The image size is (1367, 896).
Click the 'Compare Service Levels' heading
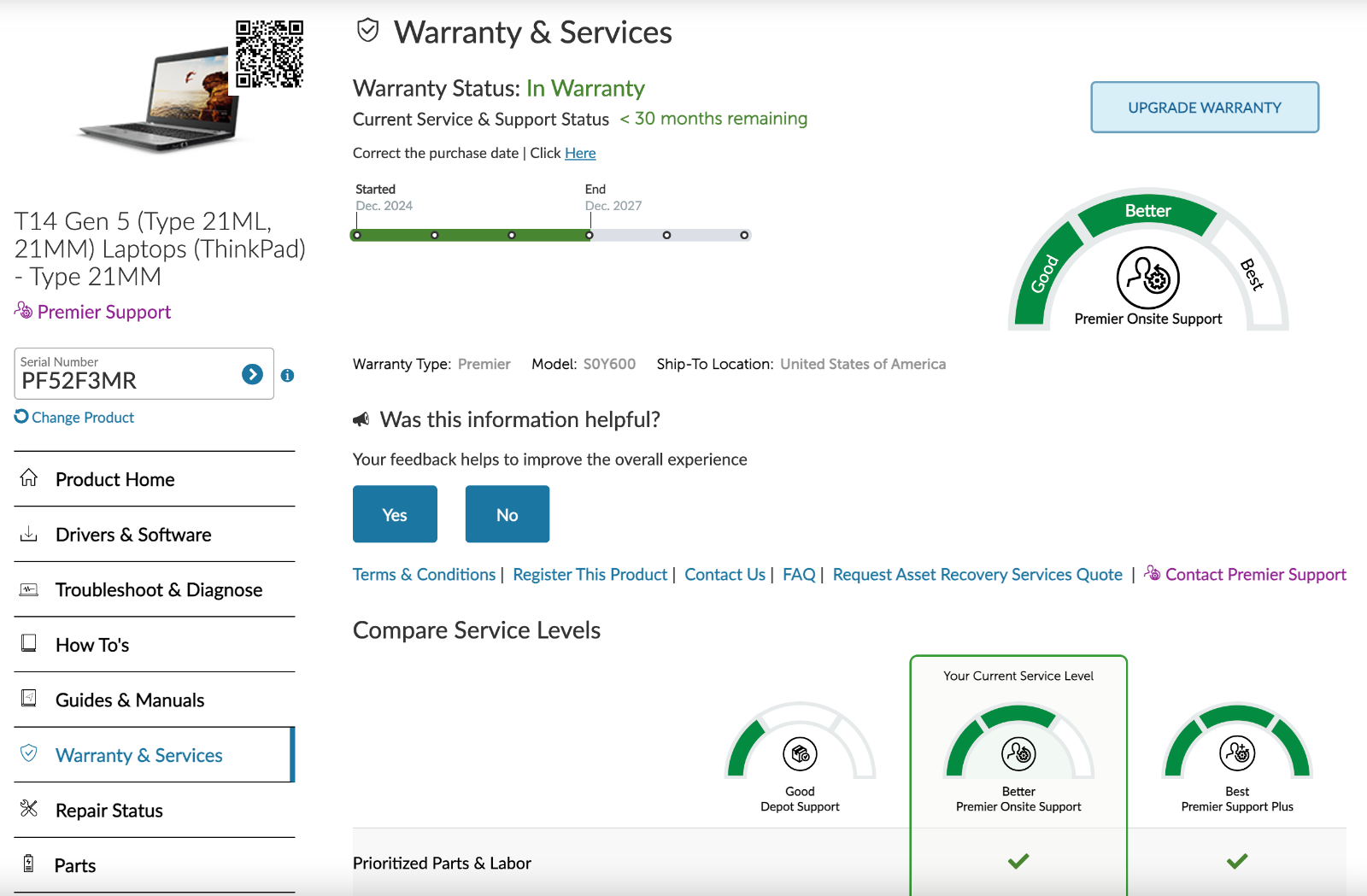click(x=477, y=630)
